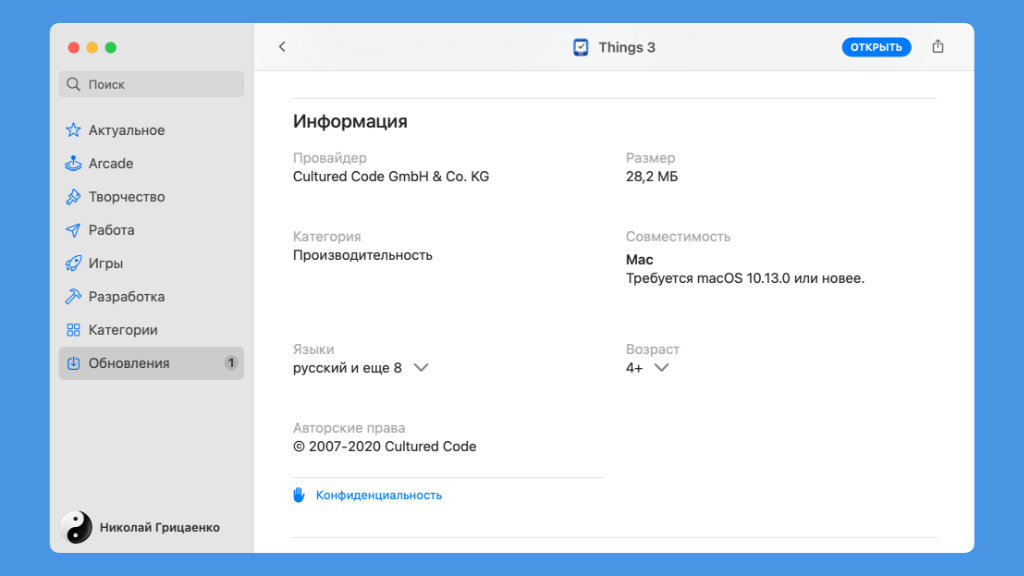
Task: Open the Конфиденциальность link
Action: 379,495
